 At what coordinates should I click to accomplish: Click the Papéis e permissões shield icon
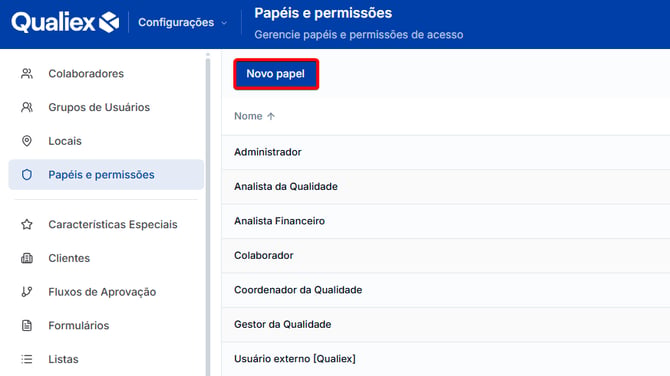click(x=27, y=175)
